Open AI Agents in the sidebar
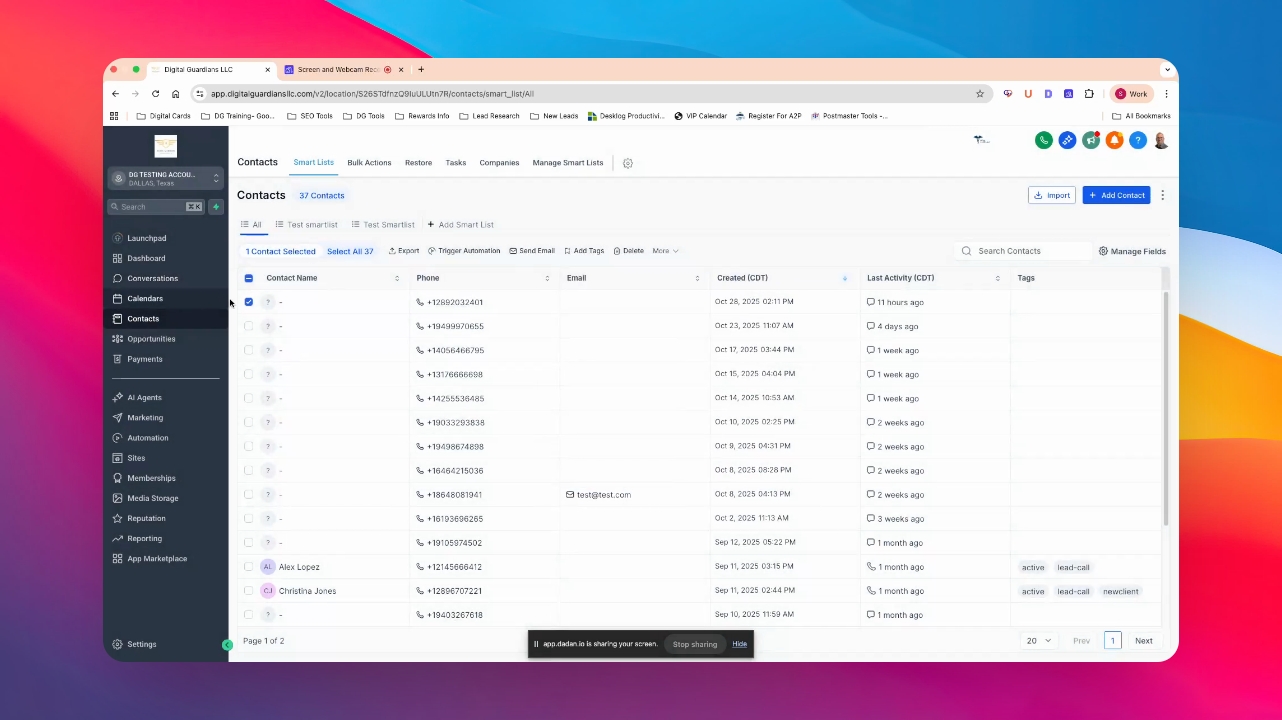The height and width of the screenshot is (720, 1282). coord(144,398)
